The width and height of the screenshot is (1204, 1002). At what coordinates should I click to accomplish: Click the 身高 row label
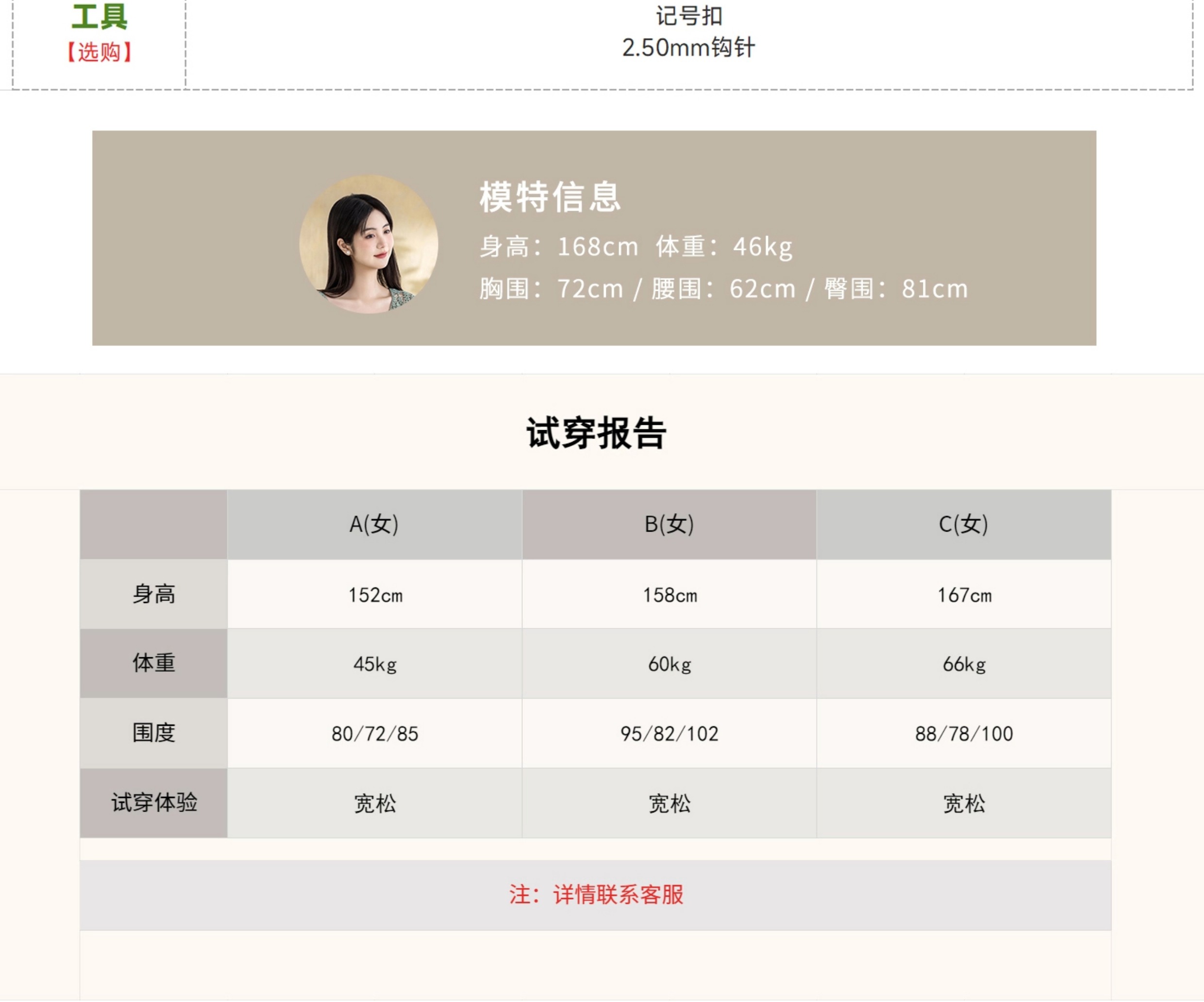tap(153, 594)
